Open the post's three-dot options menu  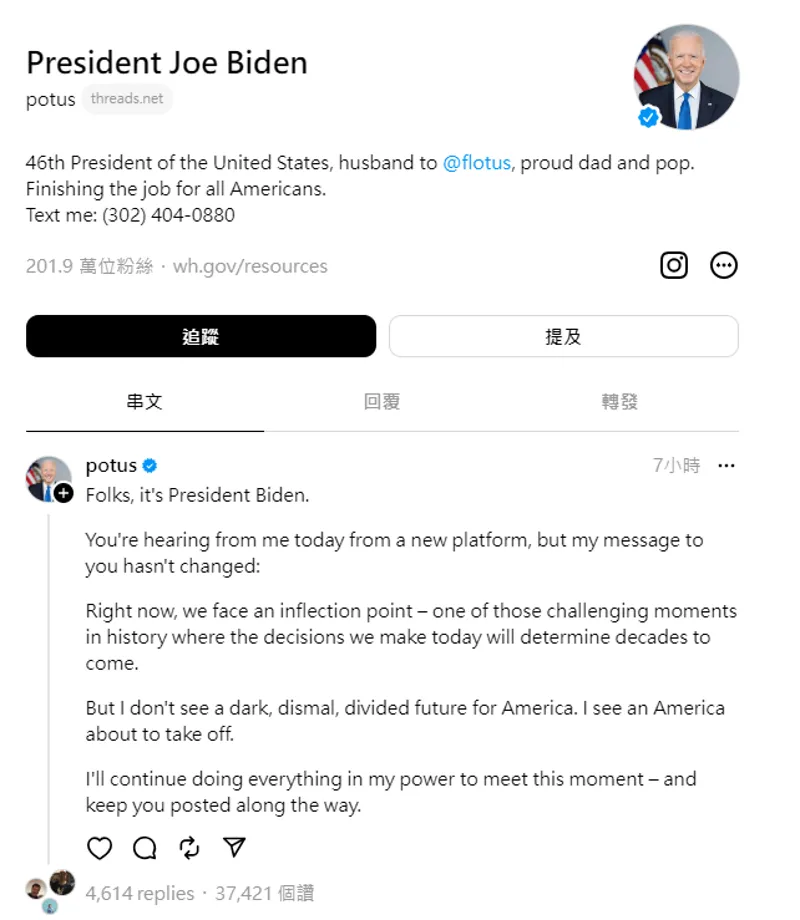(727, 466)
